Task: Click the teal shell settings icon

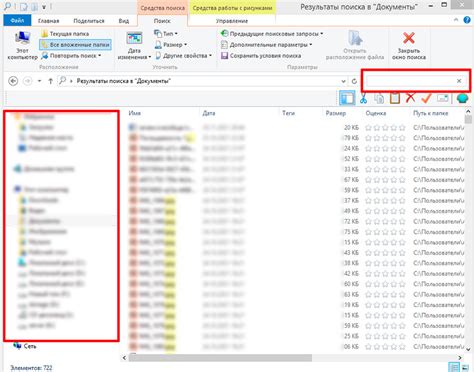Action: (462, 98)
